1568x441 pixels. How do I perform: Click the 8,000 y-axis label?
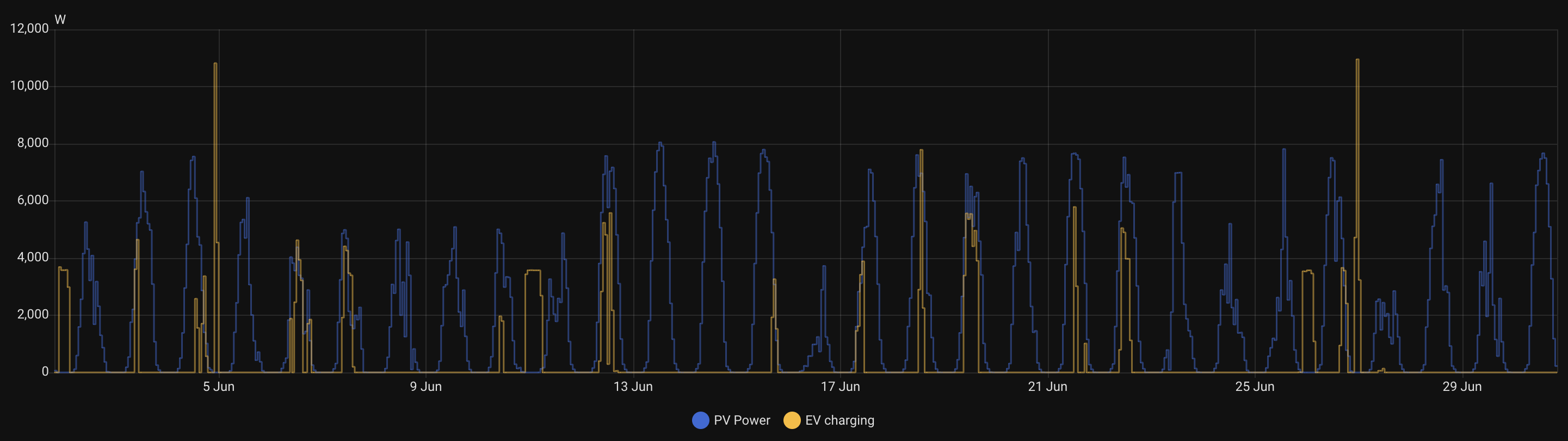[x=33, y=143]
